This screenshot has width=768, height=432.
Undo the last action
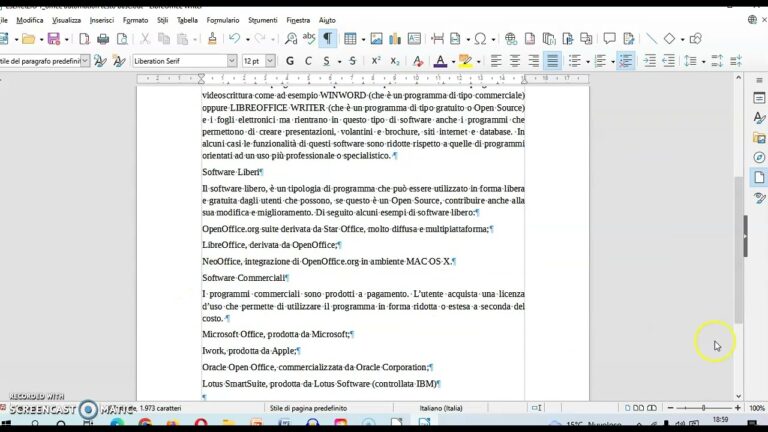point(235,39)
